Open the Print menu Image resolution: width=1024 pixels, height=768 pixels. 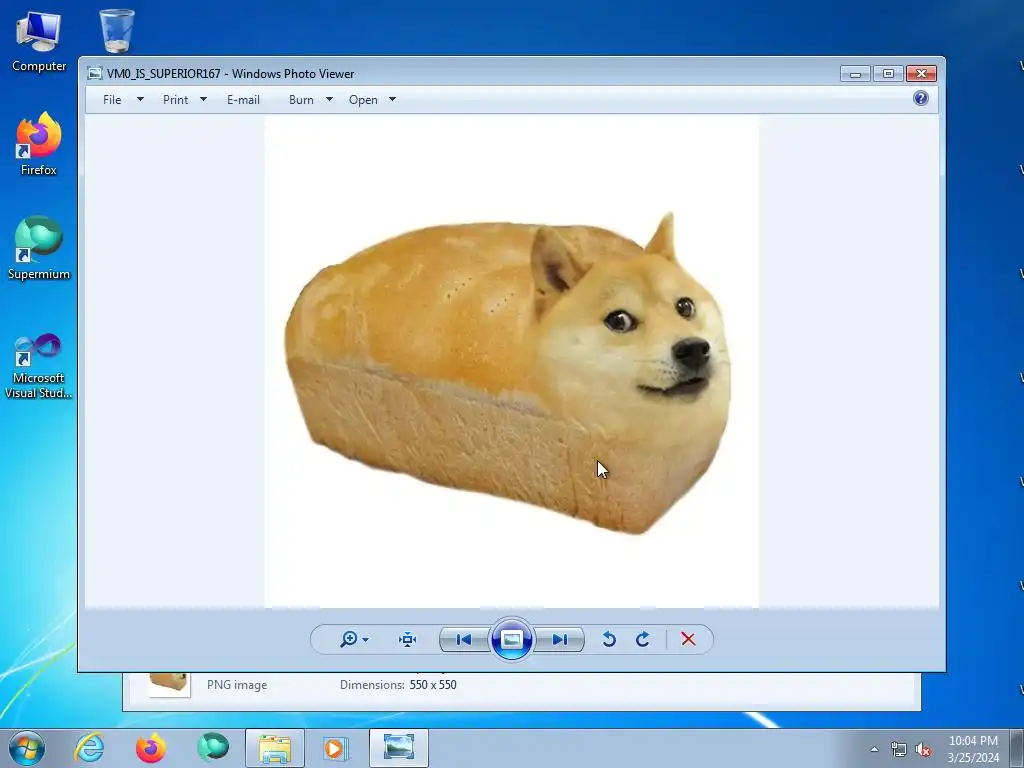176,100
